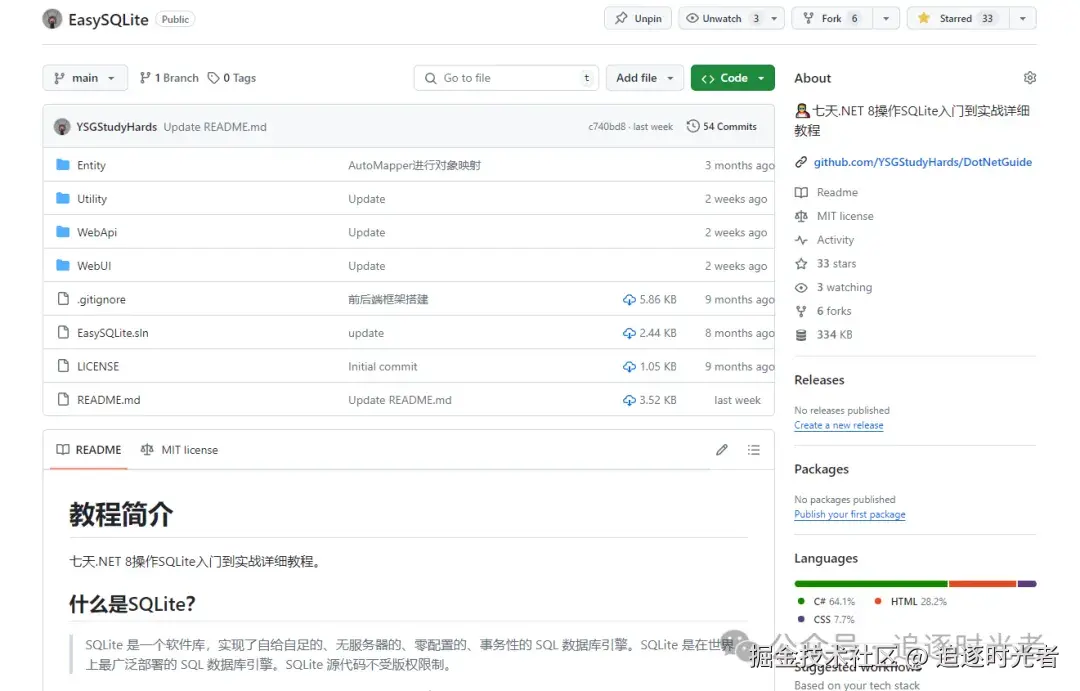This screenshot has width=1080, height=691.
Task: Click the download cloud icon for EasySQLite.sln
Action: 629,333
